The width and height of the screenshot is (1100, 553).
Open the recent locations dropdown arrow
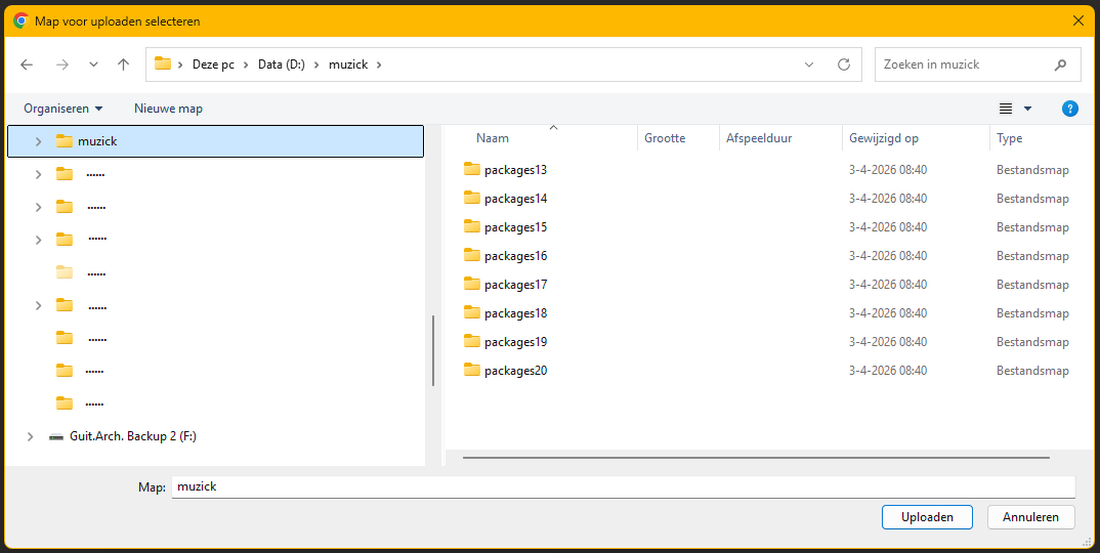tap(93, 65)
